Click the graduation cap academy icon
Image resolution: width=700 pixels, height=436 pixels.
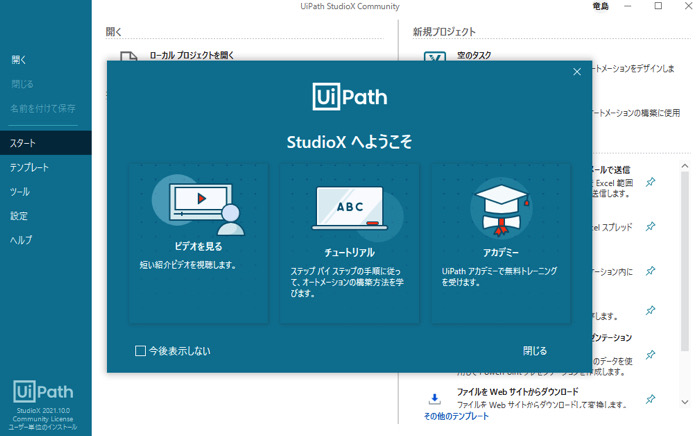click(x=501, y=209)
